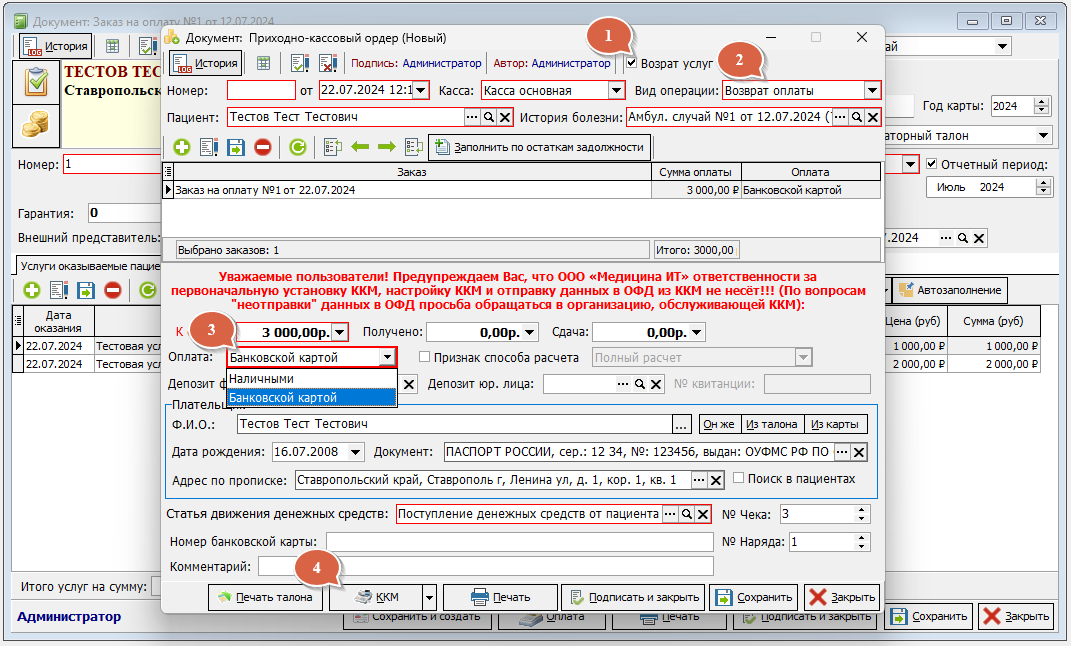Enable Признак способа расчета checkbox
Image resolution: width=1071 pixels, height=646 pixels.
[424, 358]
